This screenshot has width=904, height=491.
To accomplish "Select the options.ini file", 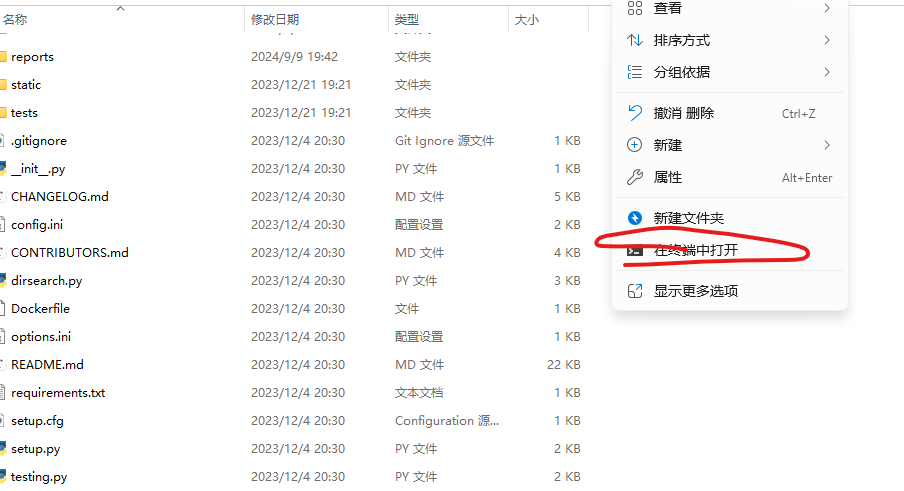I will point(41,337).
